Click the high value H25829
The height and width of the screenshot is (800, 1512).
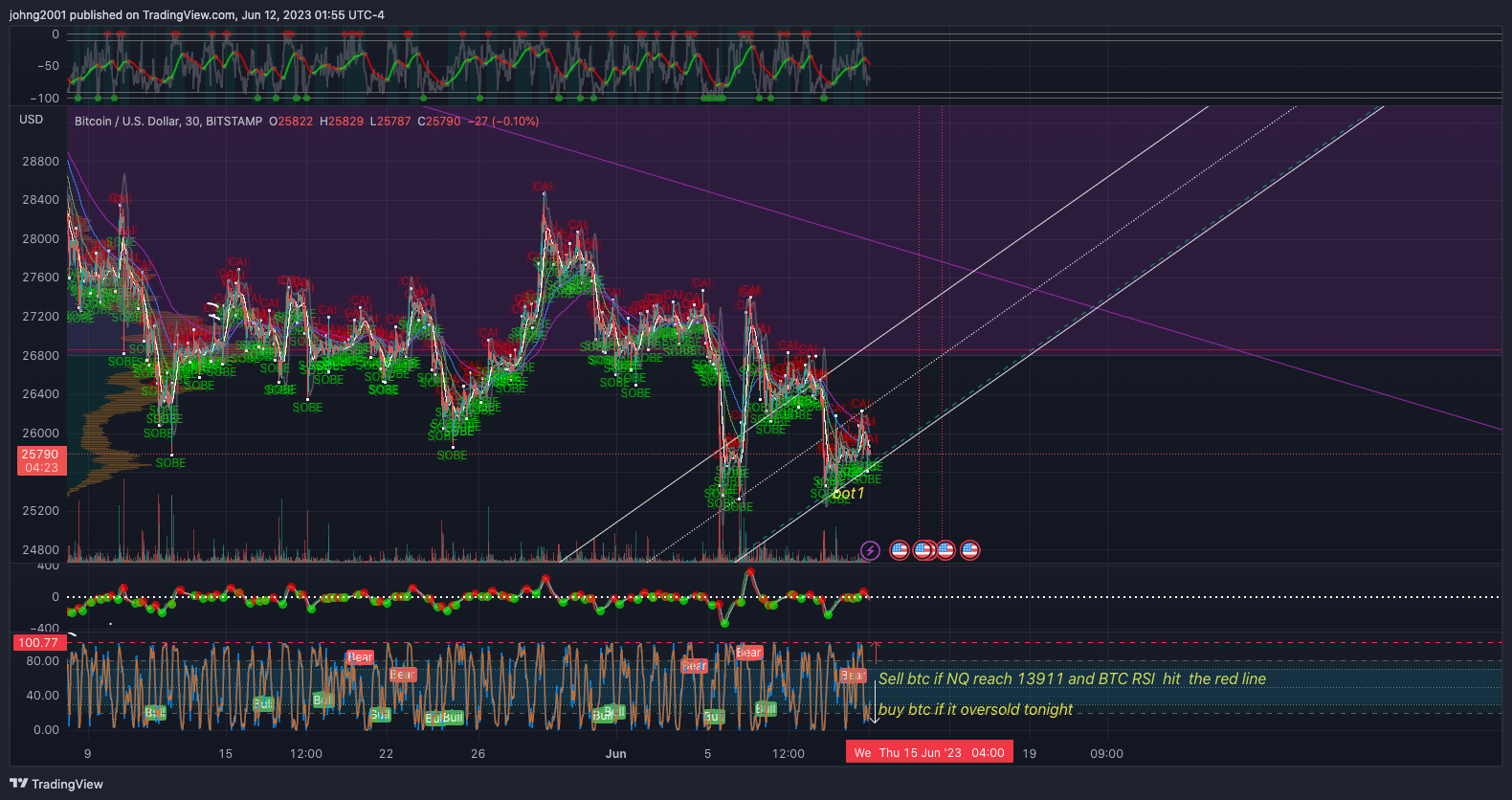(342, 122)
